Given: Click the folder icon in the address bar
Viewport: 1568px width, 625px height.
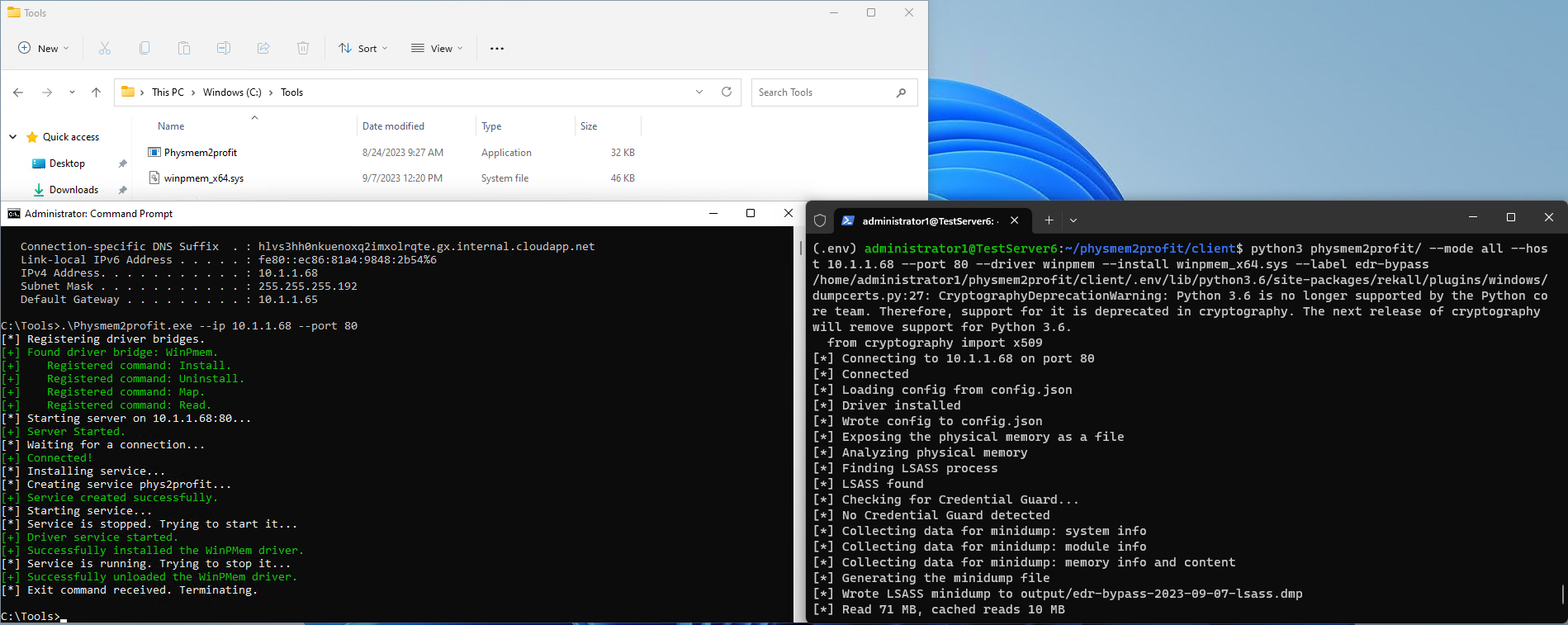Looking at the screenshot, I should [x=128, y=92].
